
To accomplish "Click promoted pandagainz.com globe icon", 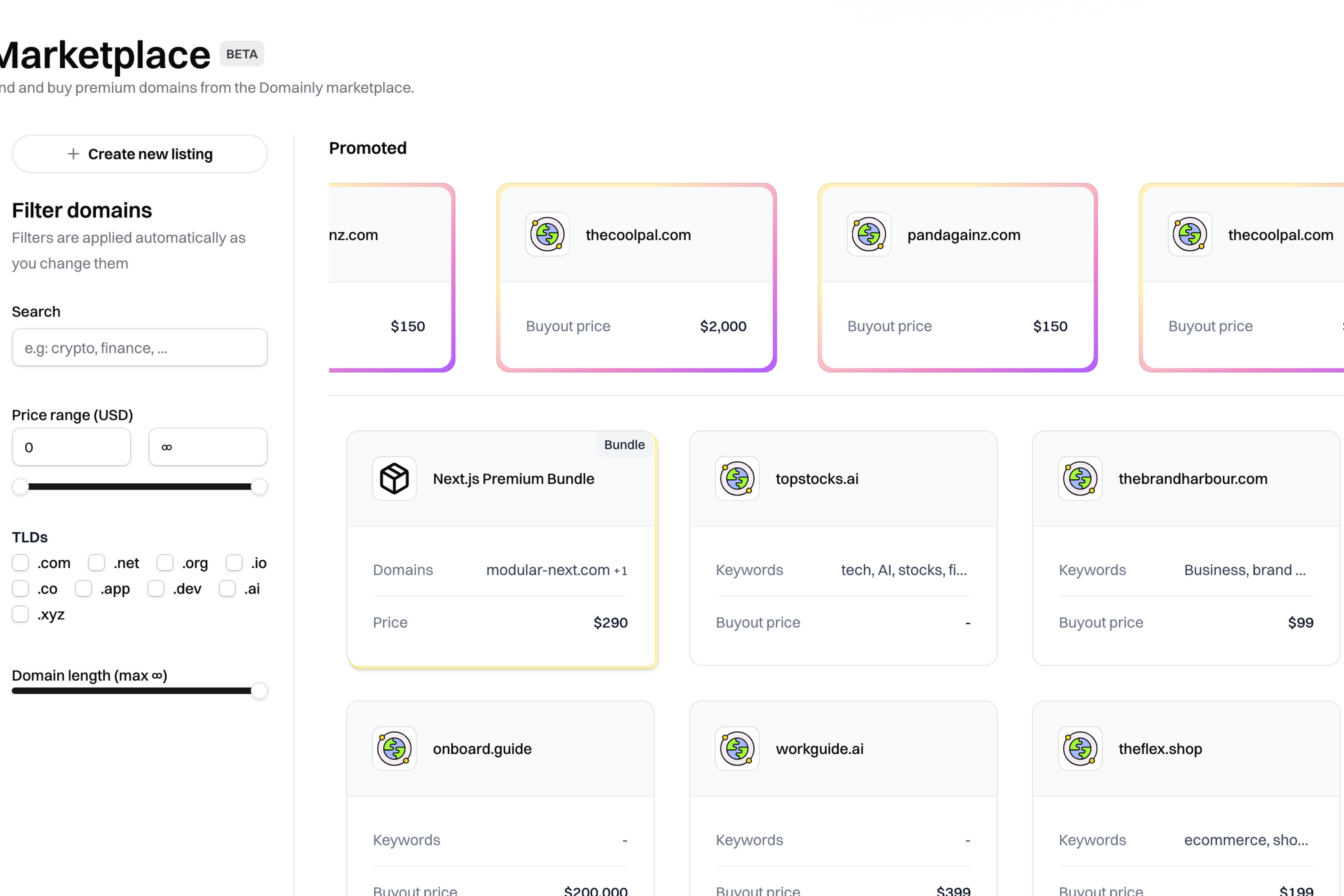I will tap(868, 235).
